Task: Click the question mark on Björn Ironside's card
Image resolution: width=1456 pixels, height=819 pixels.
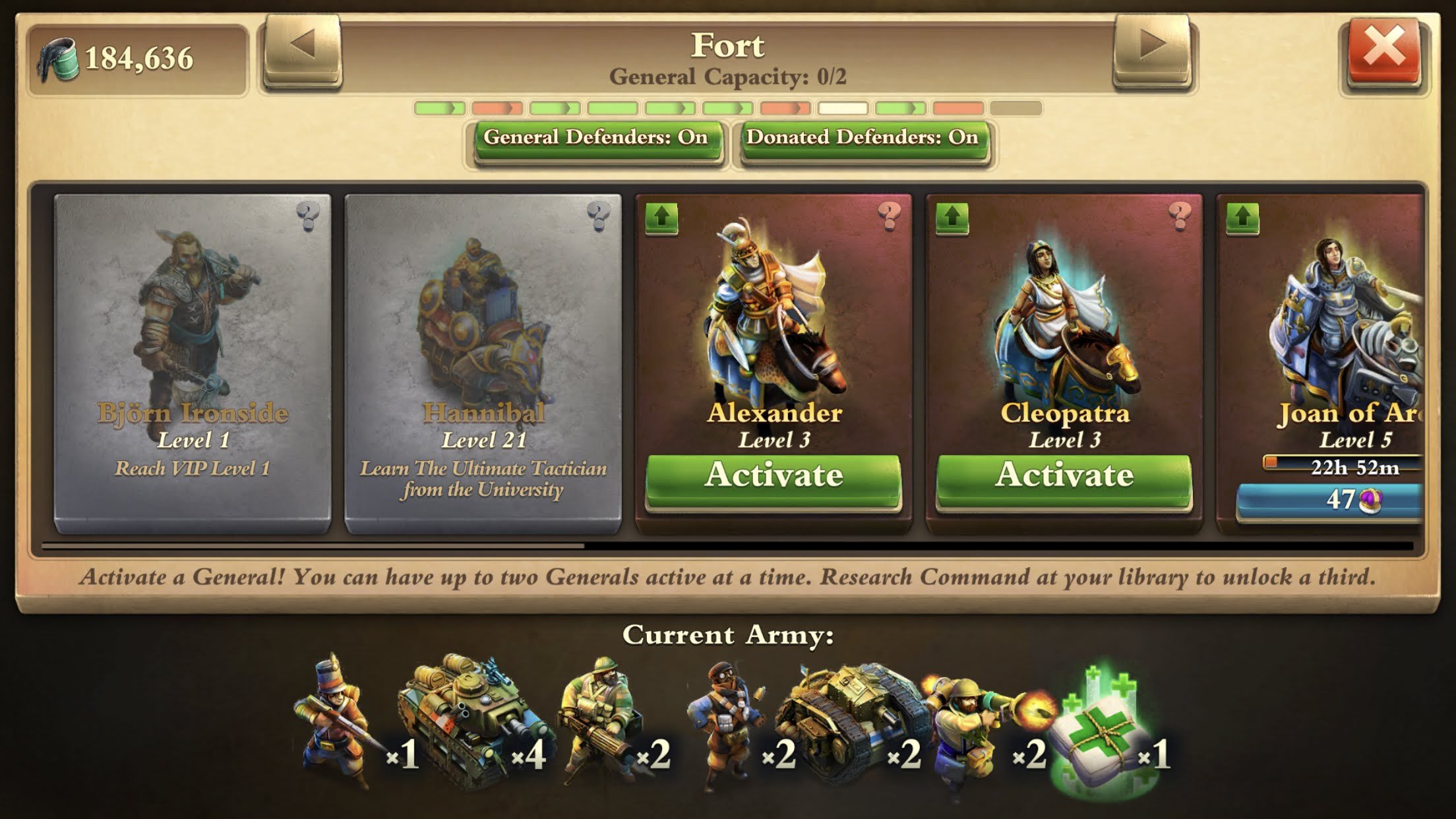Action: (x=308, y=215)
